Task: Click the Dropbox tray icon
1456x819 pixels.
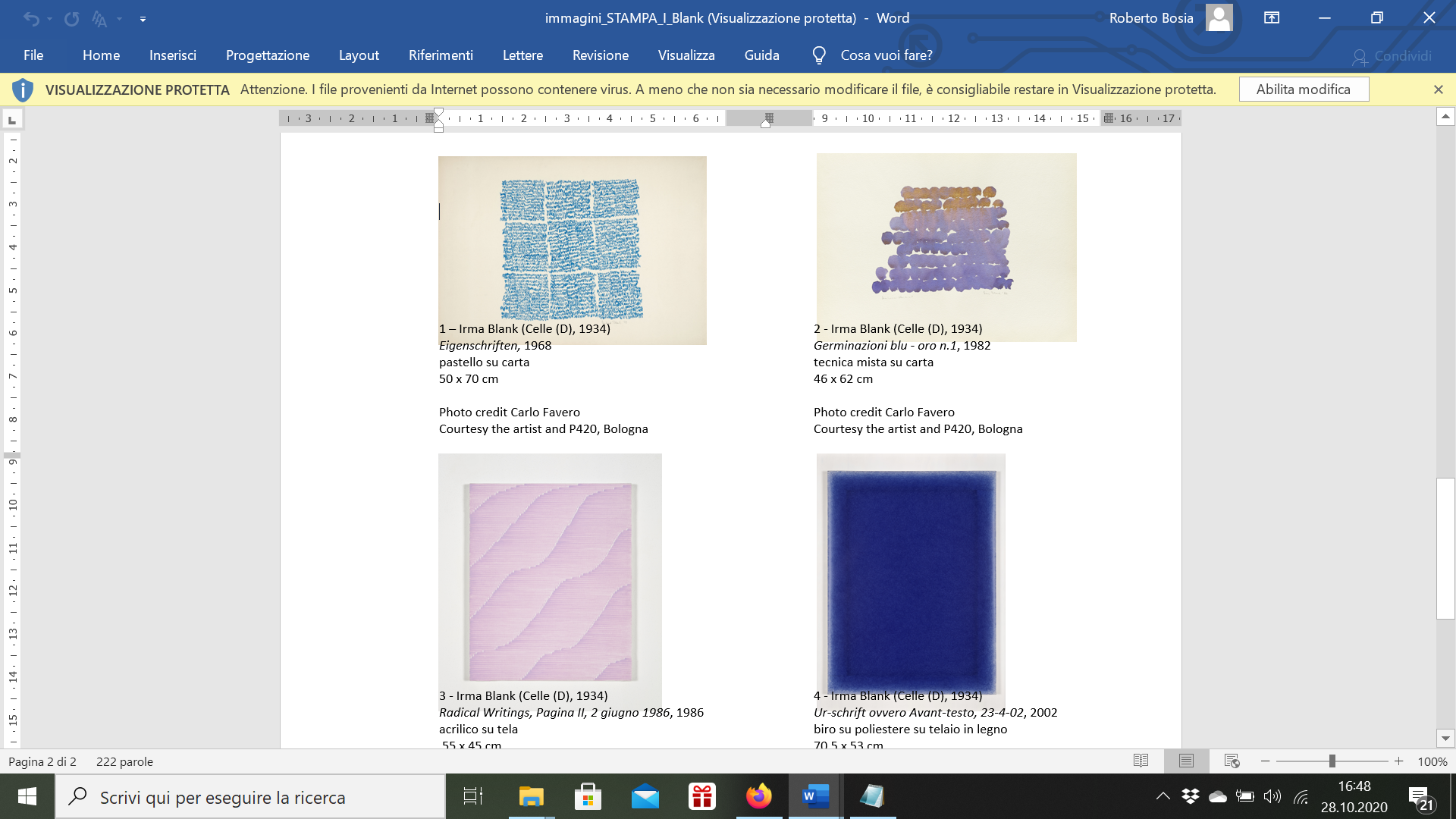Action: click(1191, 796)
